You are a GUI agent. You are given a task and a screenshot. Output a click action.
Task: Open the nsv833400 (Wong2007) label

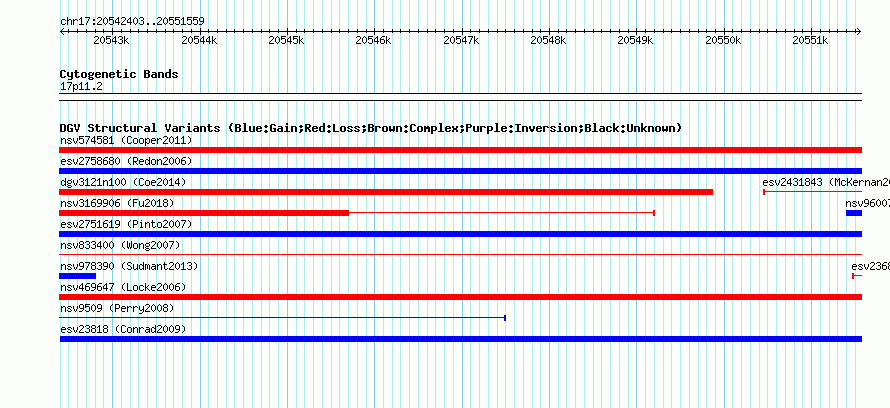(120, 245)
